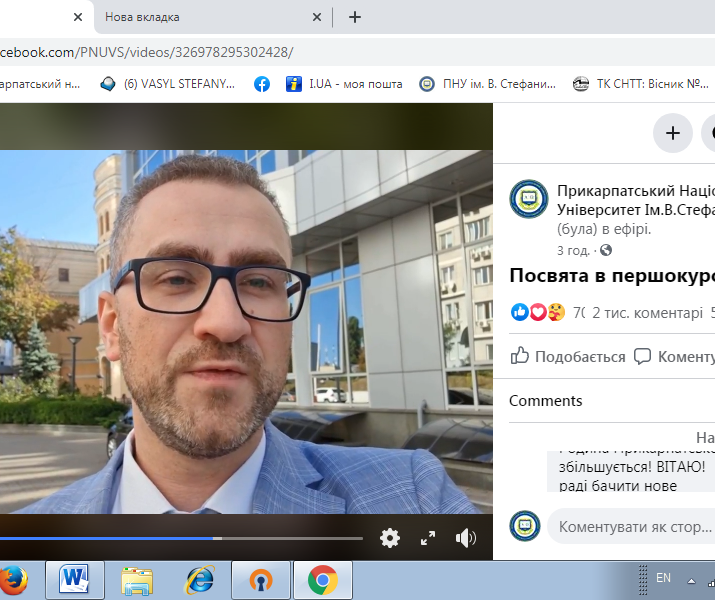Click the Facebook plus create button

tap(673, 133)
